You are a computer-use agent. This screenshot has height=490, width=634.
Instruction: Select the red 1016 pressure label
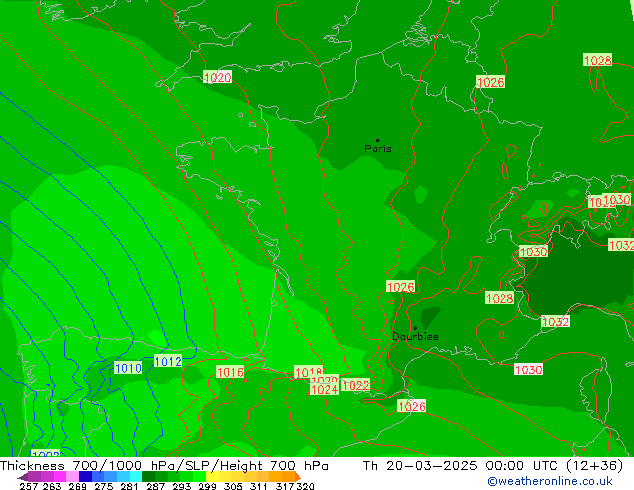(x=230, y=372)
